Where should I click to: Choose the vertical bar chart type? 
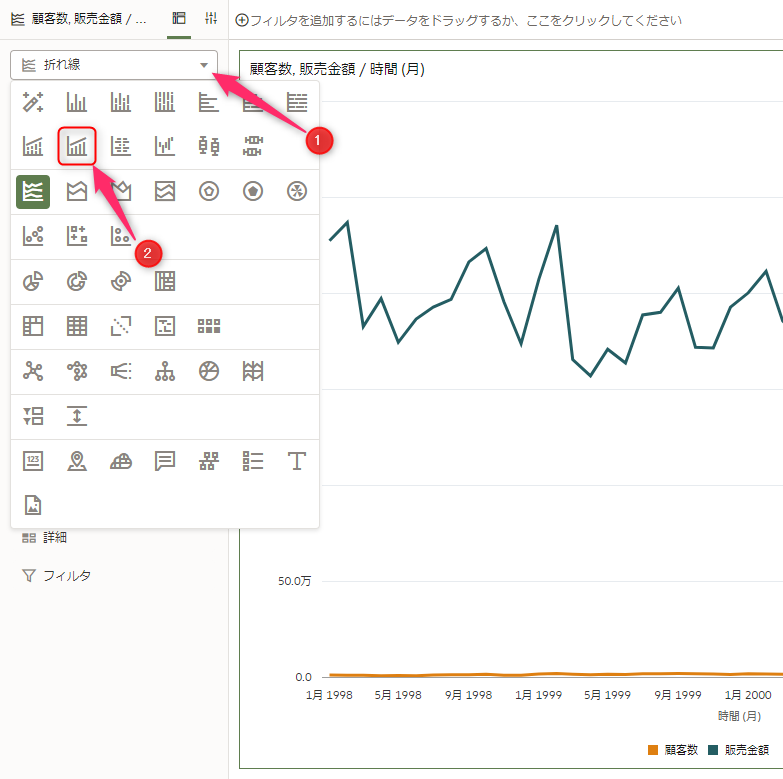tap(77, 102)
